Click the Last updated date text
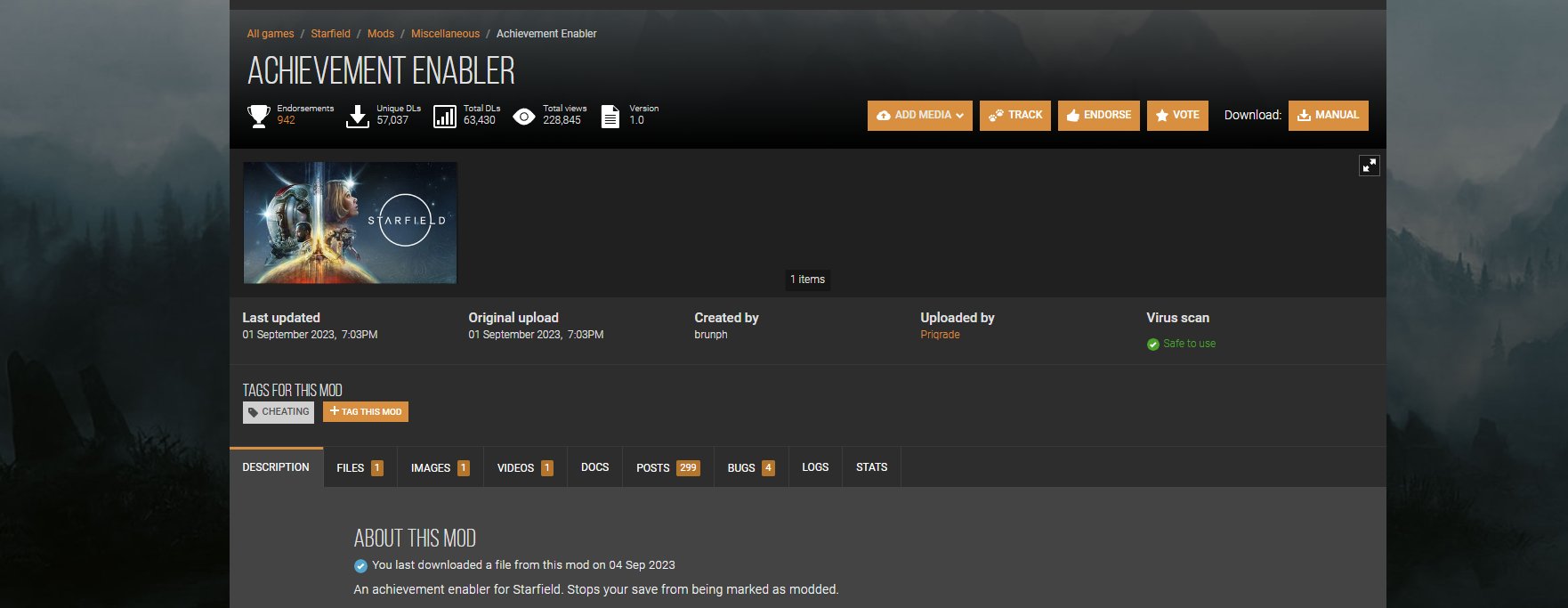This screenshot has height=608, width=1568. 310,335
